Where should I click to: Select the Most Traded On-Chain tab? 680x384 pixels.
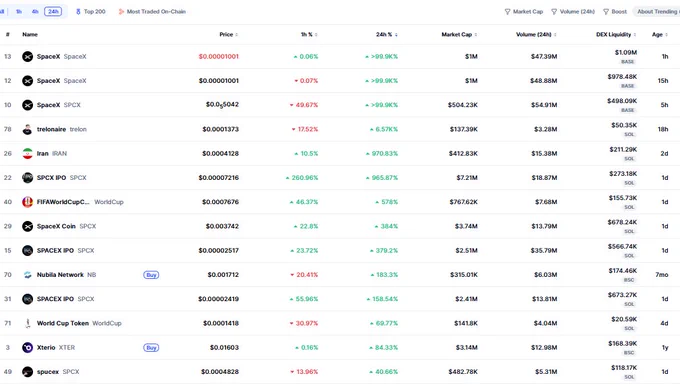click(152, 12)
